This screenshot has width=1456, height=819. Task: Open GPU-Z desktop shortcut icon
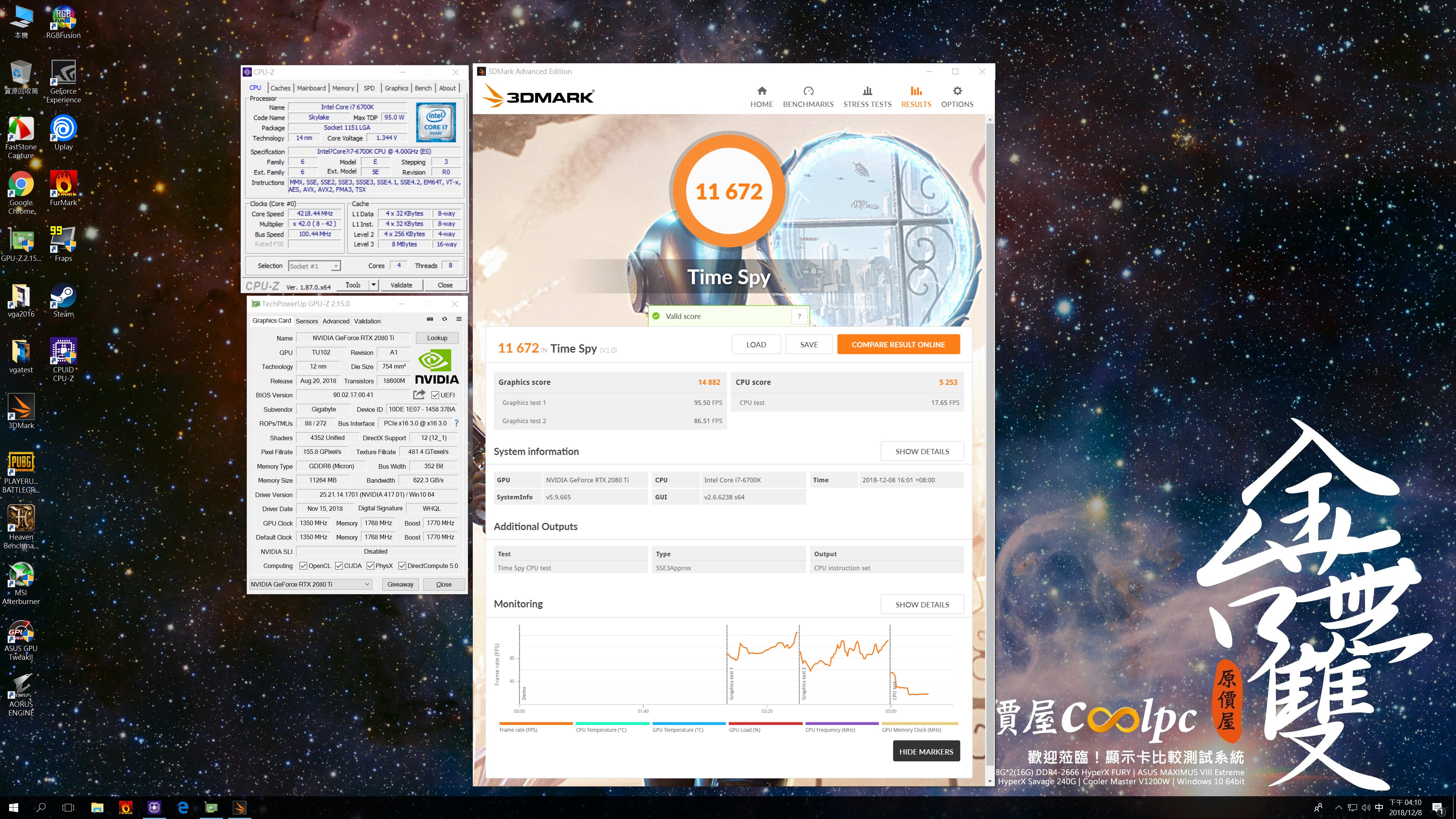(x=21, y=244)
